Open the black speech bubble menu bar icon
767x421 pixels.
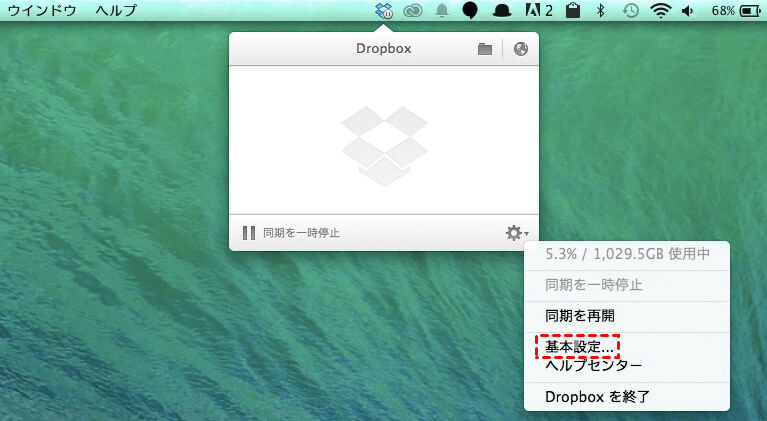[470, 11]
